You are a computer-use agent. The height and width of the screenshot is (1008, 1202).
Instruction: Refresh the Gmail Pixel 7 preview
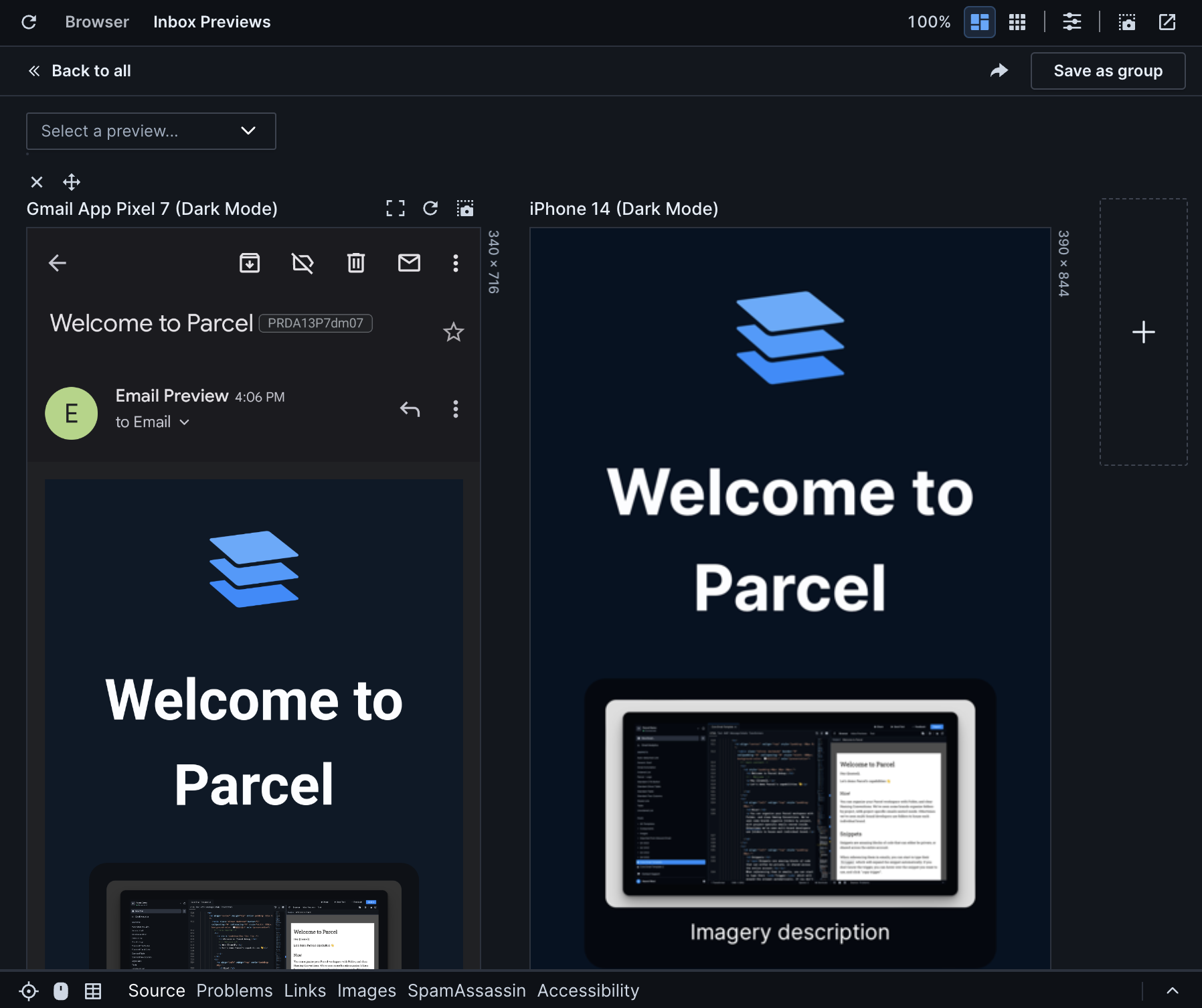tap(430, 208)
